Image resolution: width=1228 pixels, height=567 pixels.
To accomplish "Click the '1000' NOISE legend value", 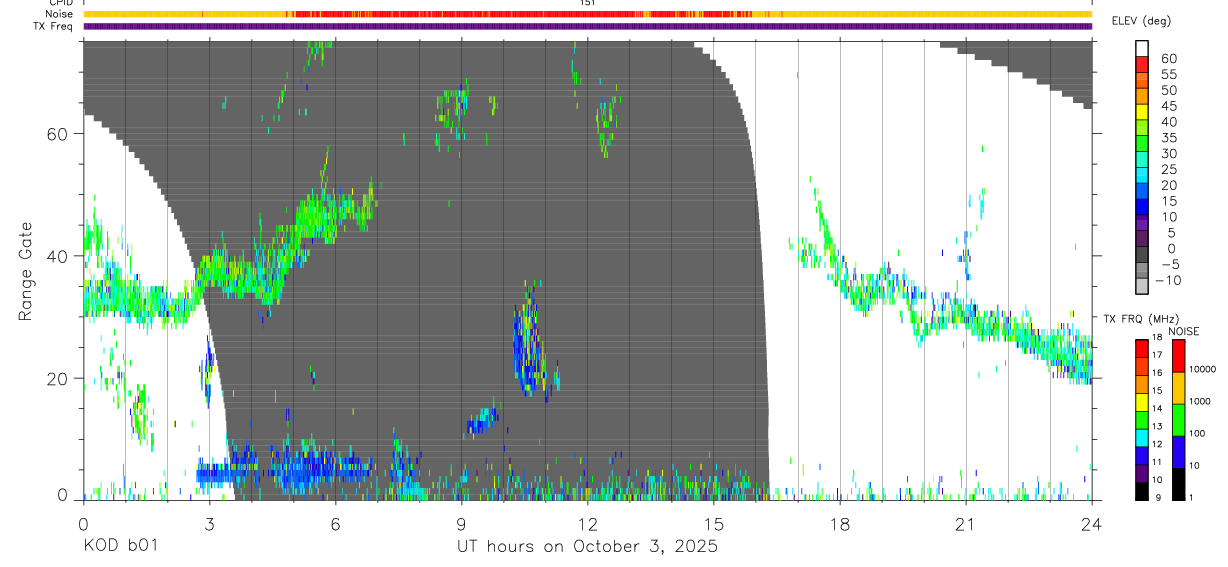I will [1199, 401].
